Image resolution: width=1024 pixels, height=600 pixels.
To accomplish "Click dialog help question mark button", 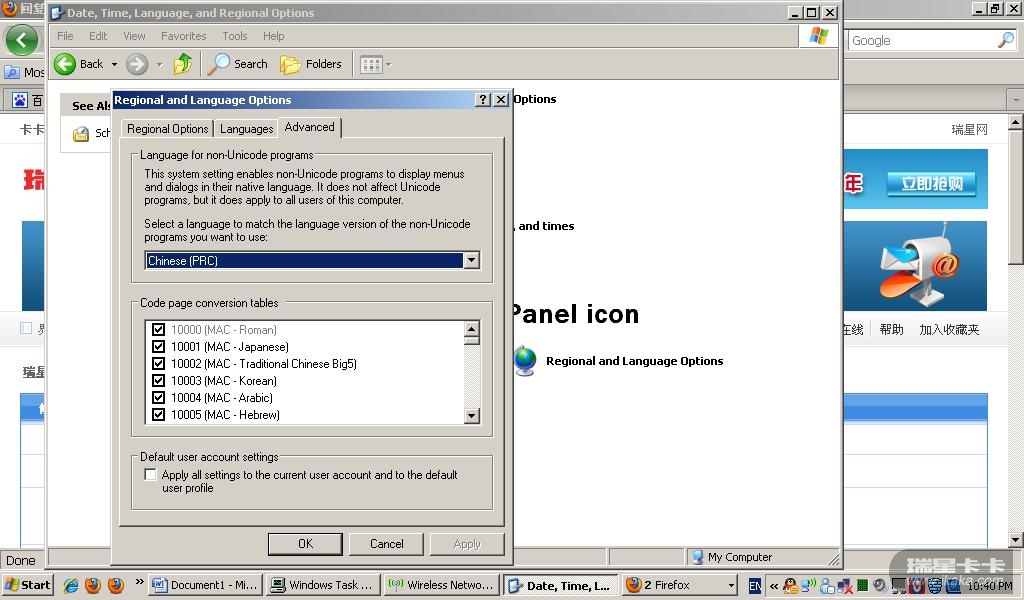I will tap(483, 99).
